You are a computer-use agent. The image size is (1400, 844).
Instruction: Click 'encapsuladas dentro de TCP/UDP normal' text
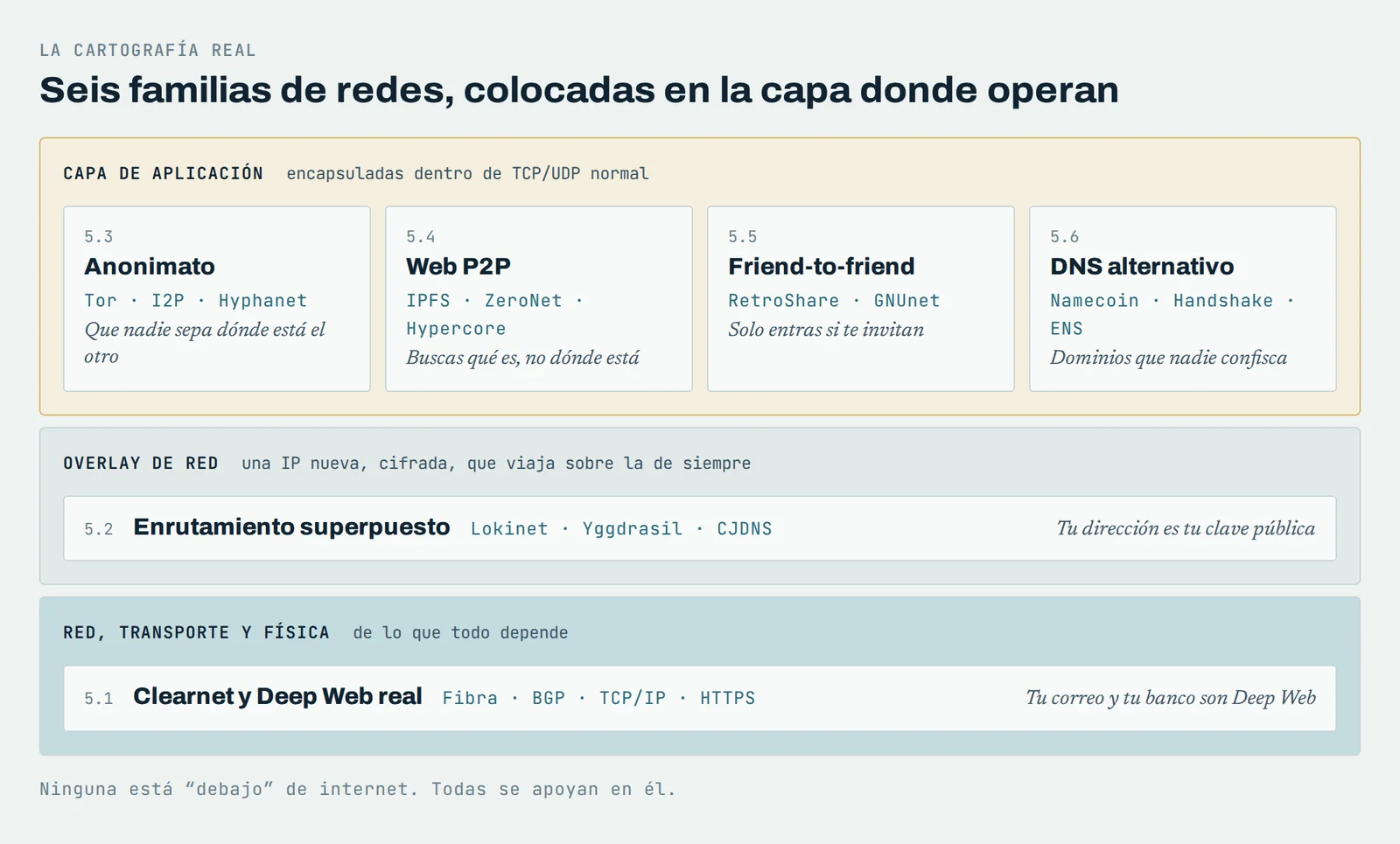(x=468, y=173)
